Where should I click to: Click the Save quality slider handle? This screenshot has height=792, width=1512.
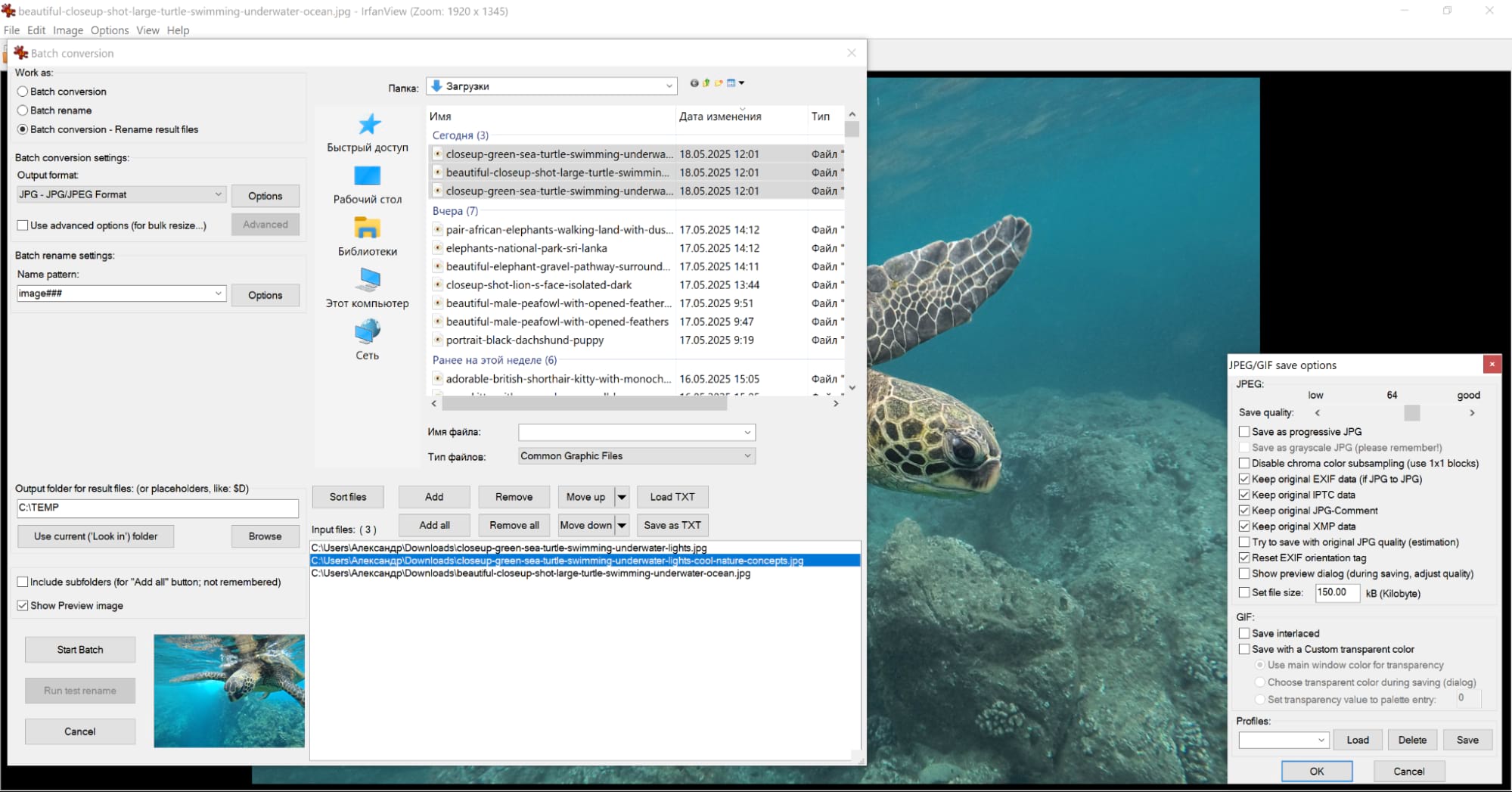tap(1411, 413)
